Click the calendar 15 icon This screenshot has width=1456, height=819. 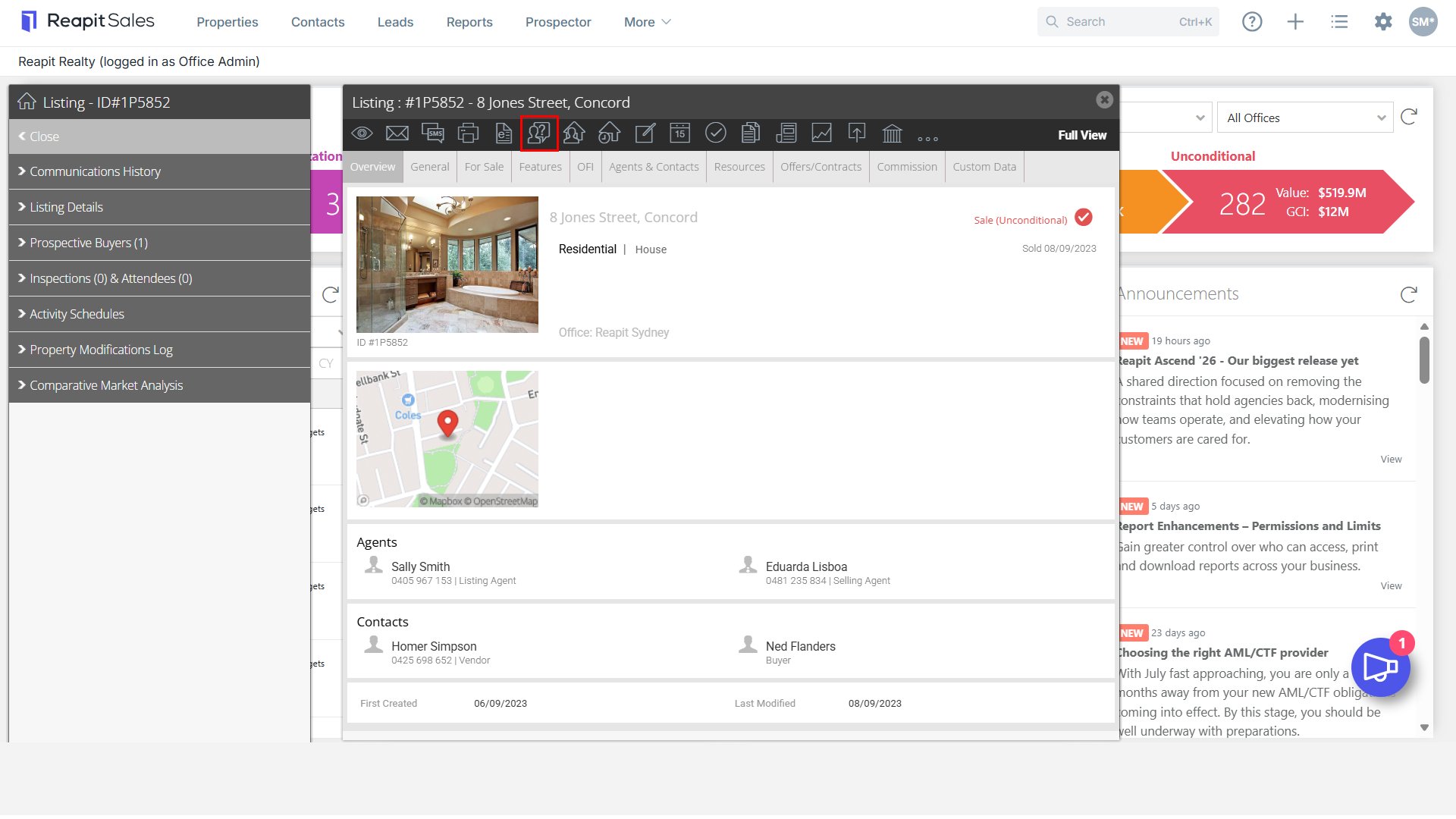tap(680, 134)
